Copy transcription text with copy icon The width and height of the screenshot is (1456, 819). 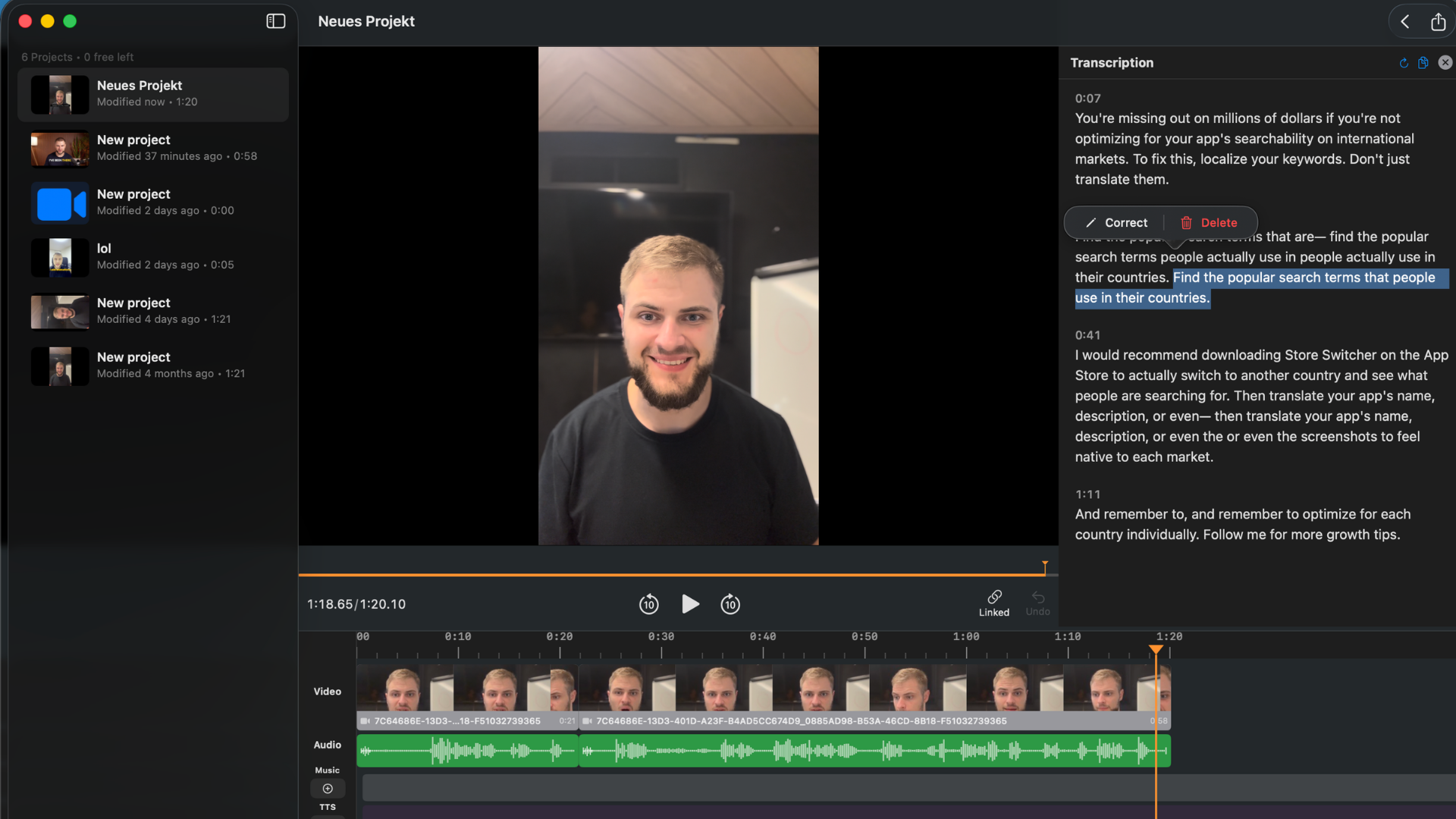(1423, 63)
